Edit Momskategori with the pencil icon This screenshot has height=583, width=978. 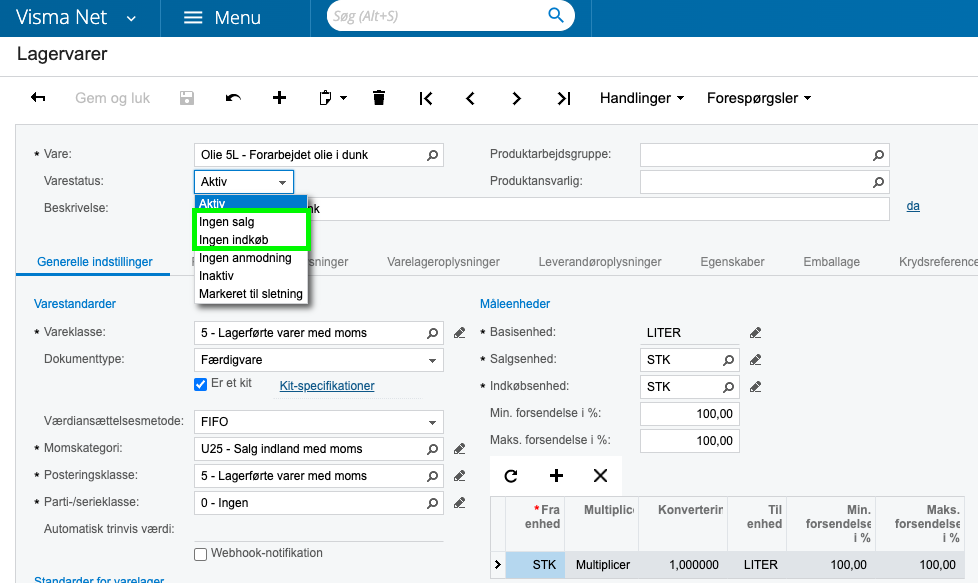click(x=460, y=449)
